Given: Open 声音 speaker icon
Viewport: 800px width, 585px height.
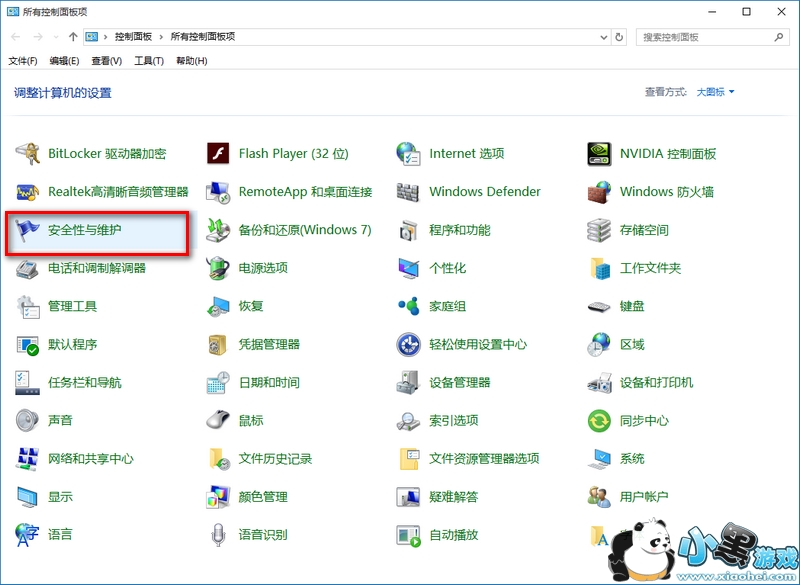Looking at the screenshot, I should point(28,421).
